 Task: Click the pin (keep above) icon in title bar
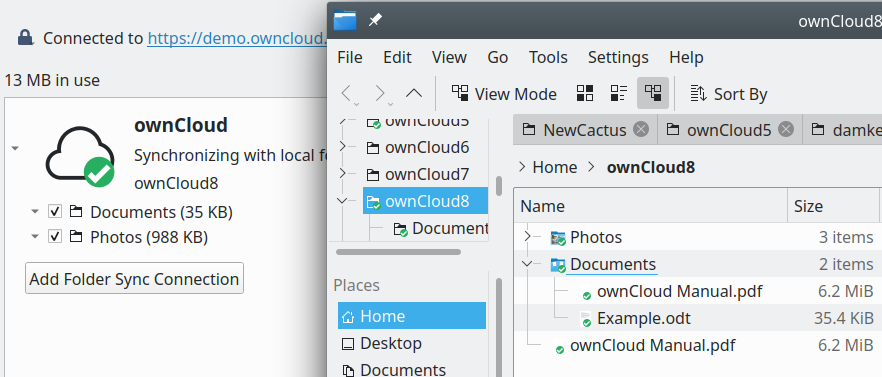tap(375, 20)
